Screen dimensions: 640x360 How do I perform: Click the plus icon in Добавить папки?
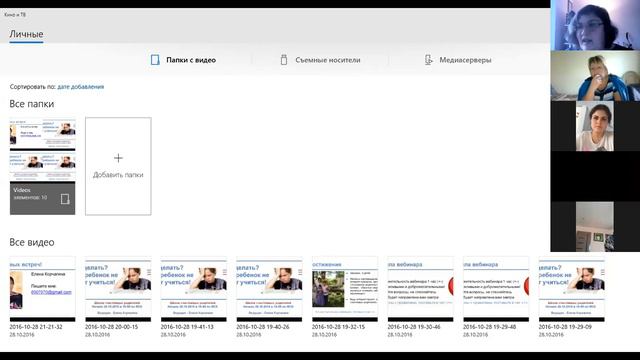coord(118,158)
